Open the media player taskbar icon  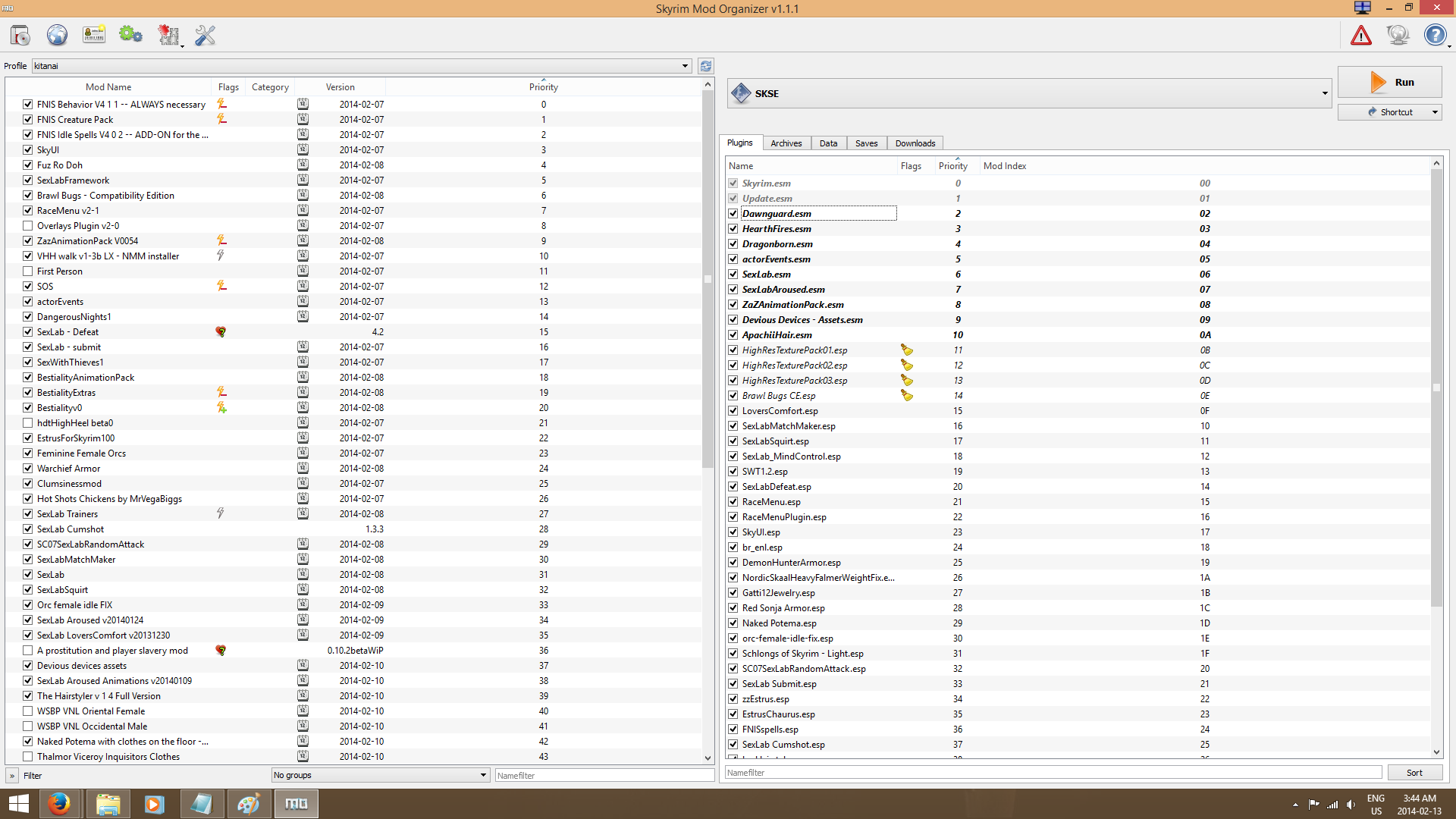(154, 804)
